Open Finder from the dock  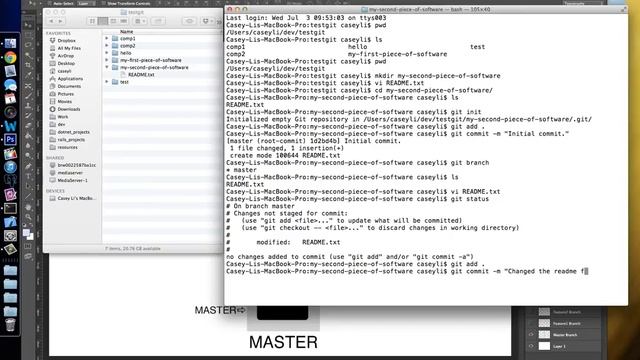click(10, 43)
